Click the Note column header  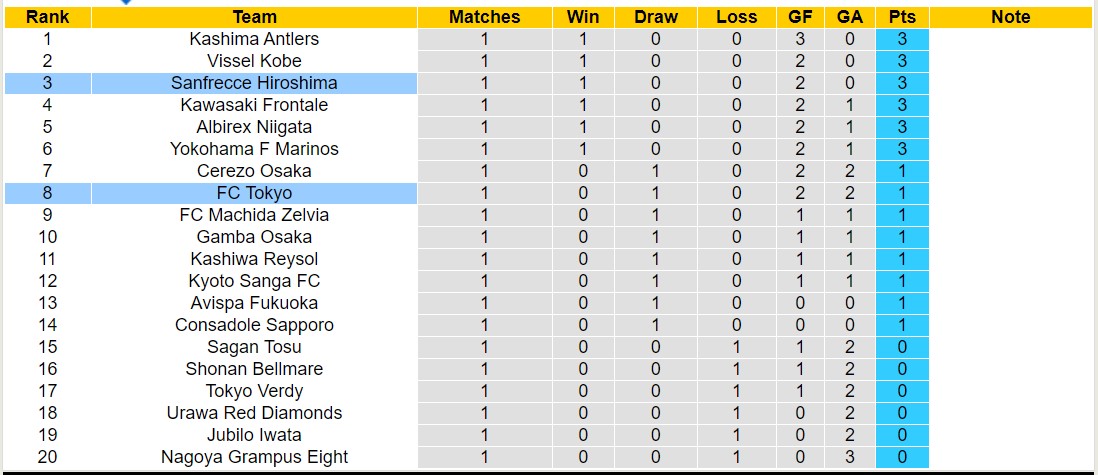[1011, 17]
